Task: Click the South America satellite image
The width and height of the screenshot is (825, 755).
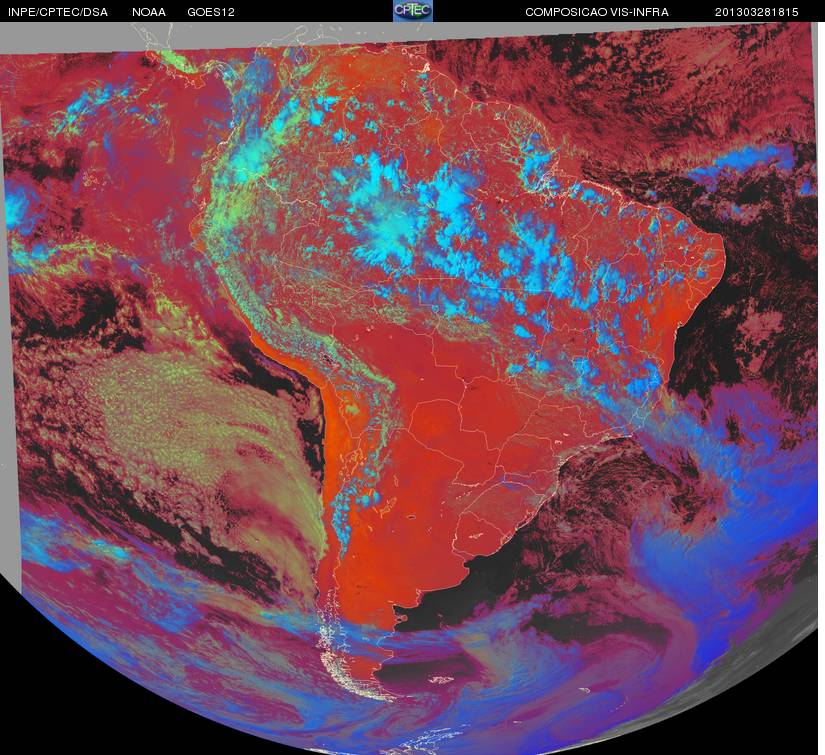Action: [412, 388]
